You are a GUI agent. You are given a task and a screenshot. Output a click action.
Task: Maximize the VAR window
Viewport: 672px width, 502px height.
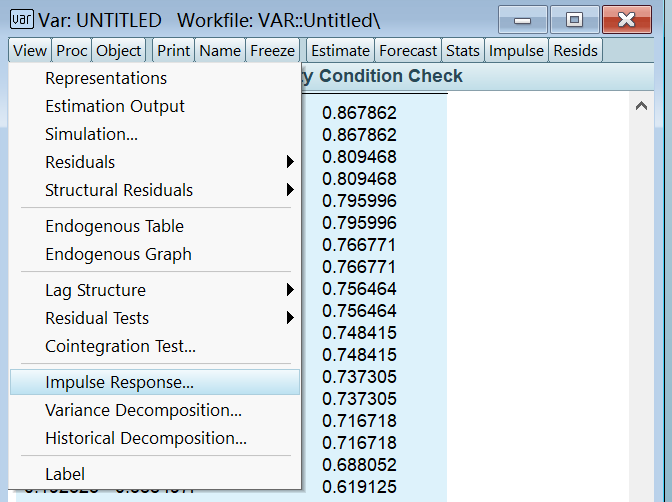coord(574,20)
